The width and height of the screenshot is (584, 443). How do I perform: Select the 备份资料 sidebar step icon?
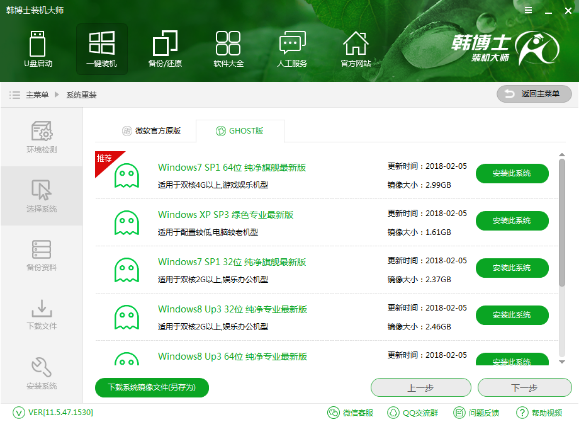tap(41, 249)
